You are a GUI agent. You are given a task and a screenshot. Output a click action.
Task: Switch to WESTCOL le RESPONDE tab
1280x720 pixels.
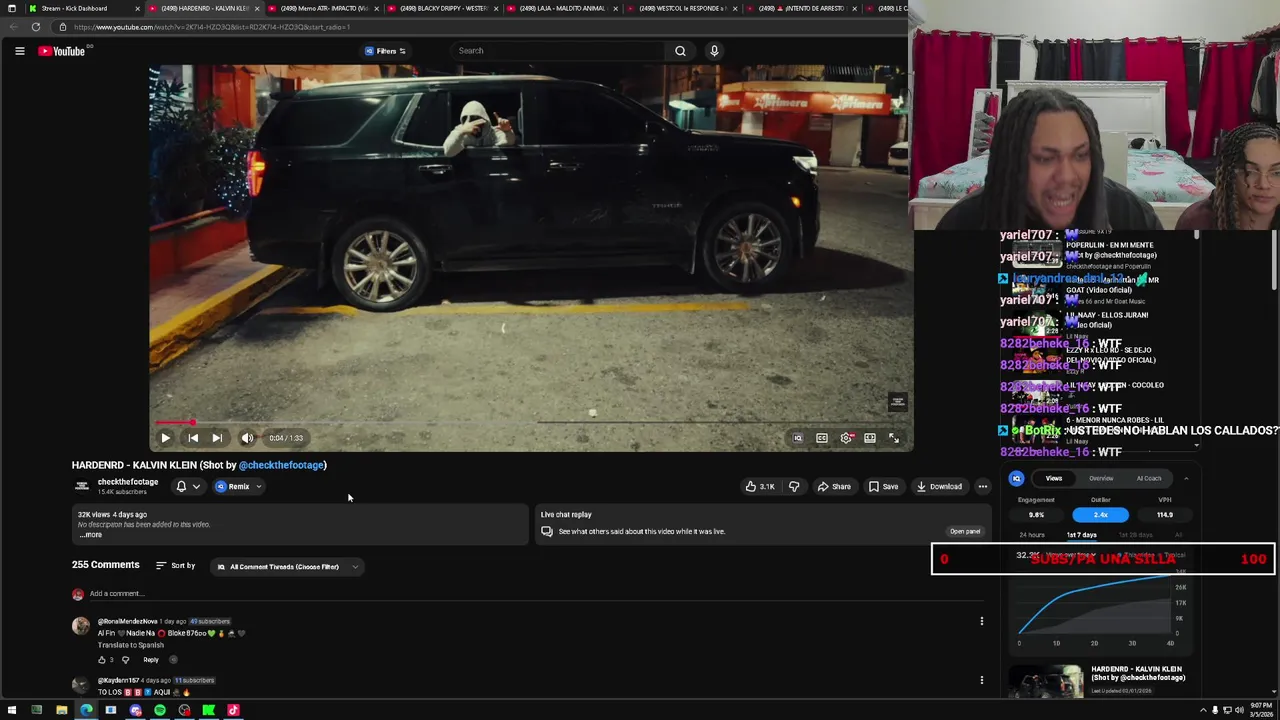681,8
